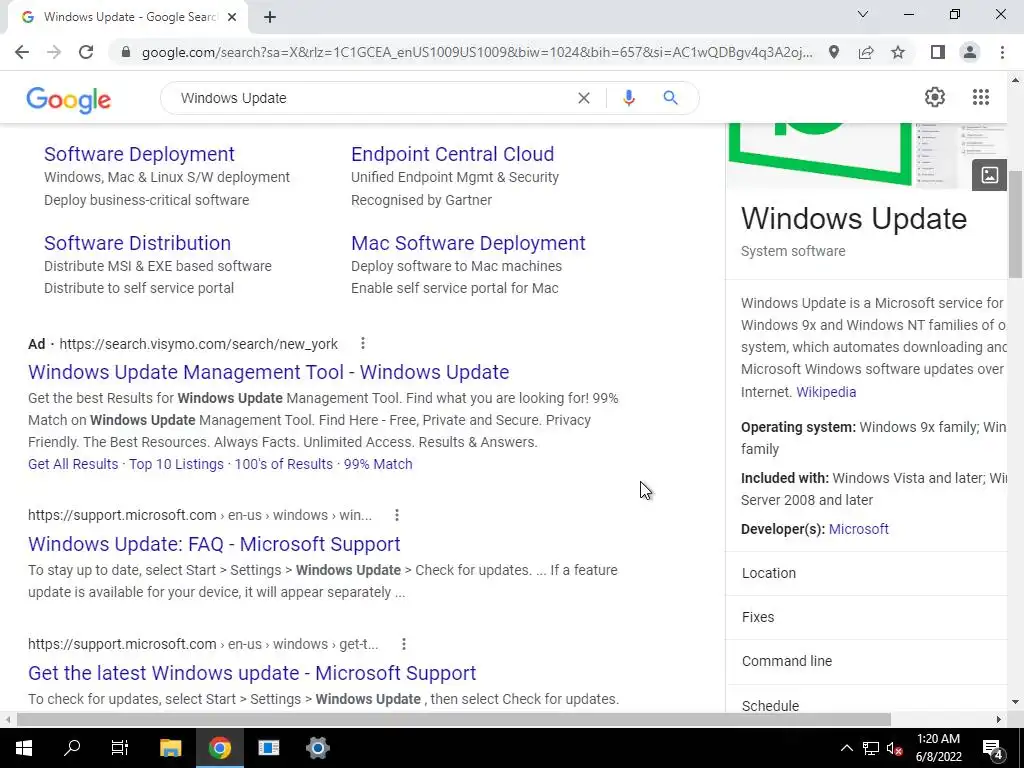
Task: Click the Top 10 Listings sitelink
Action: (176, 464)
